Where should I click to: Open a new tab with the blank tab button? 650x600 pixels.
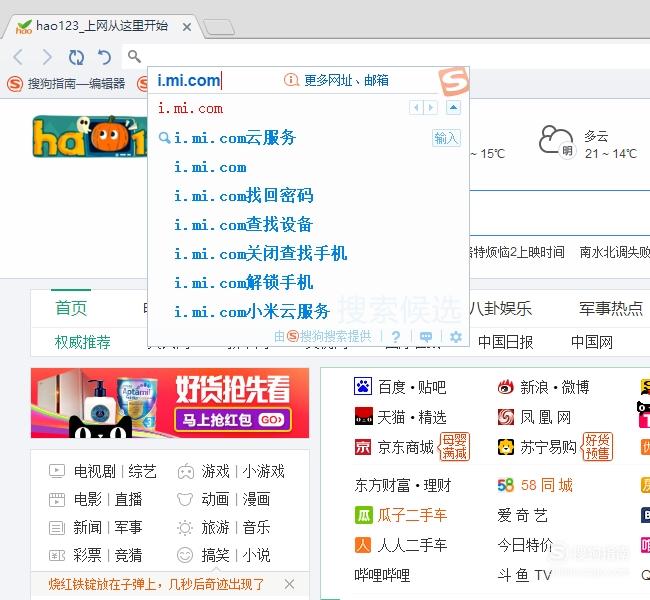218,27
